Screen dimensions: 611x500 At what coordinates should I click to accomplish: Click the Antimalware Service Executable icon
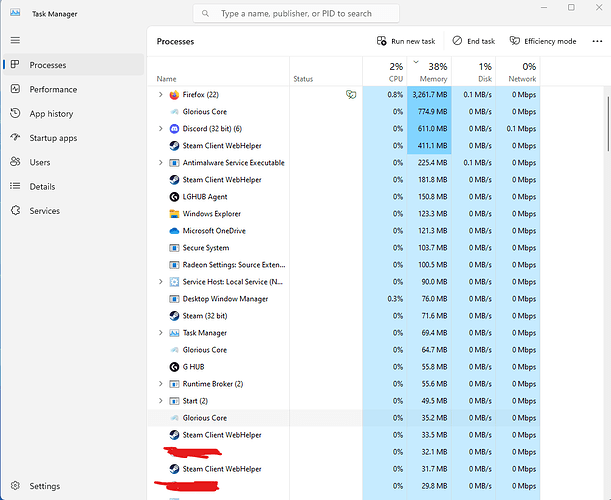pos(174,163)
